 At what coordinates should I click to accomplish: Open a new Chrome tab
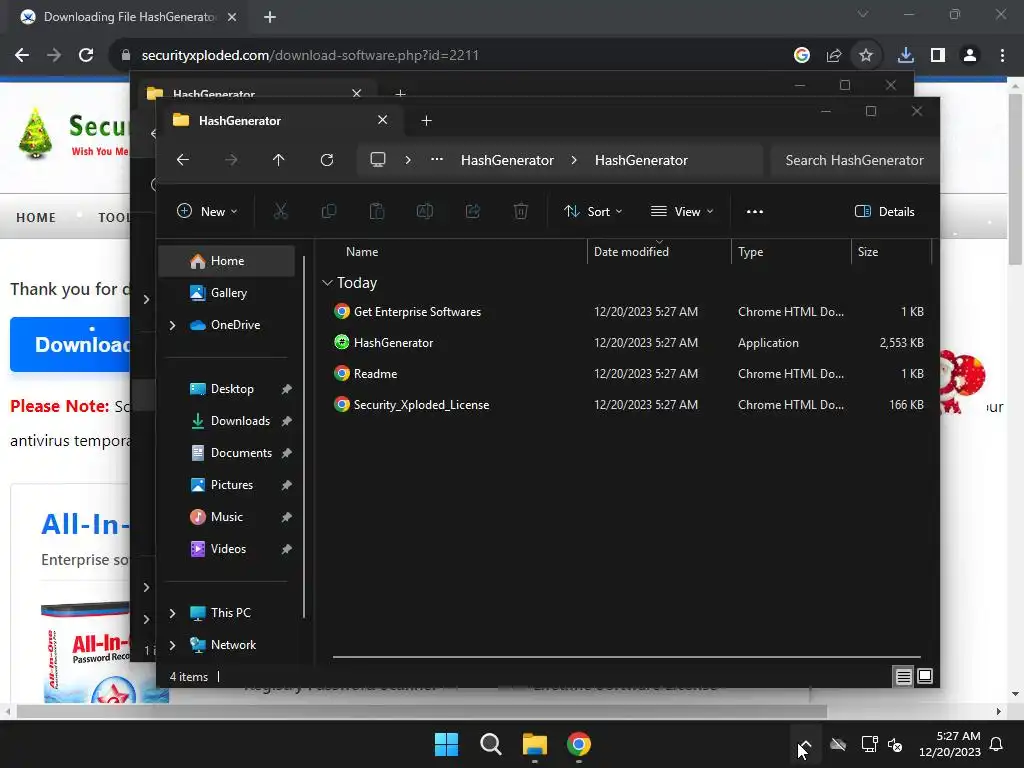coord(270,17)
